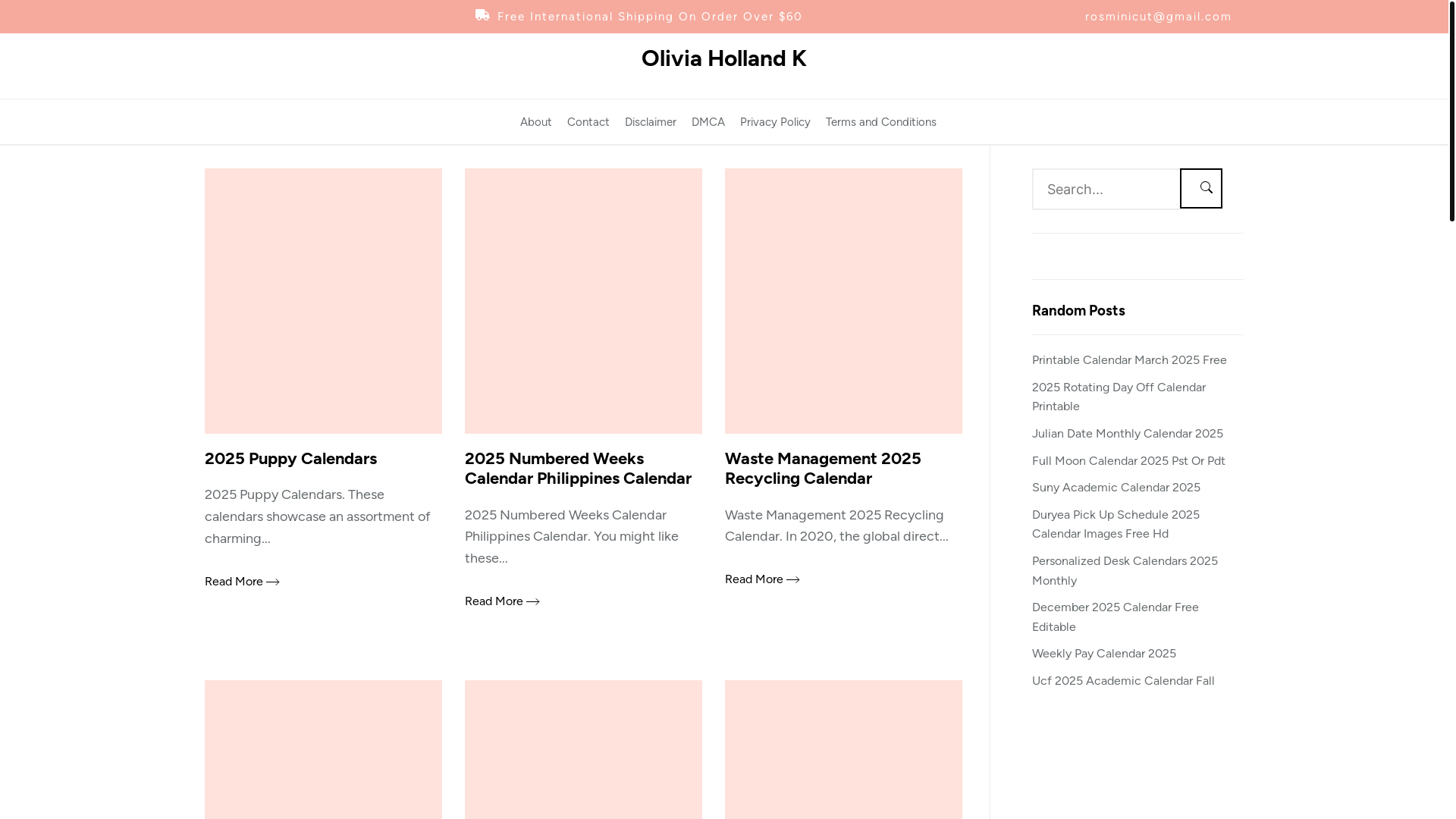Image resolution: width=1456 pixels, height=819 pixels.
Task: Go to the Disclaimer page
Action: (650, 122)
